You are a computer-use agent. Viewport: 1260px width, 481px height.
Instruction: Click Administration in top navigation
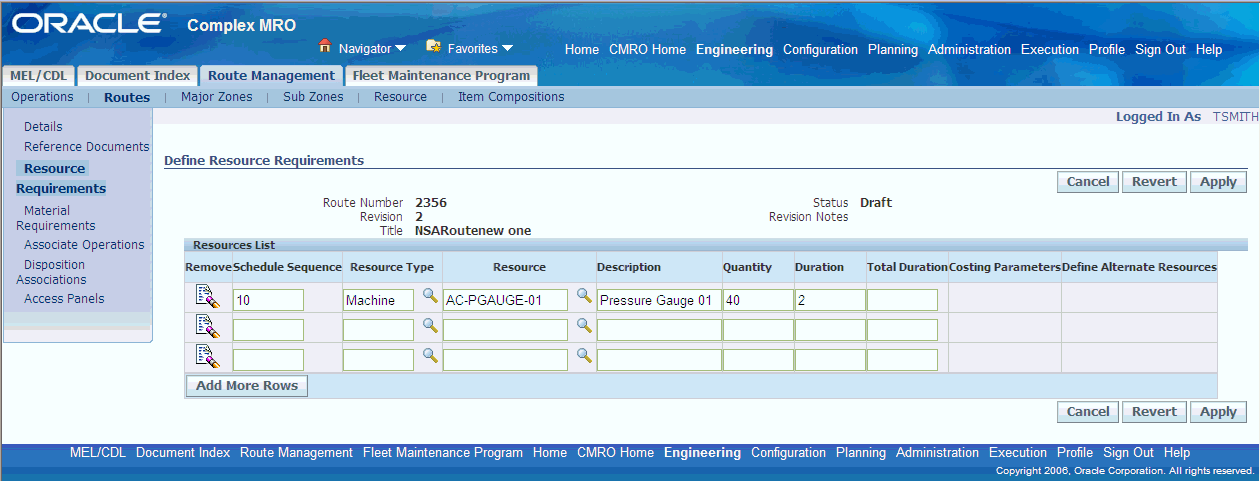coord(969,50)
